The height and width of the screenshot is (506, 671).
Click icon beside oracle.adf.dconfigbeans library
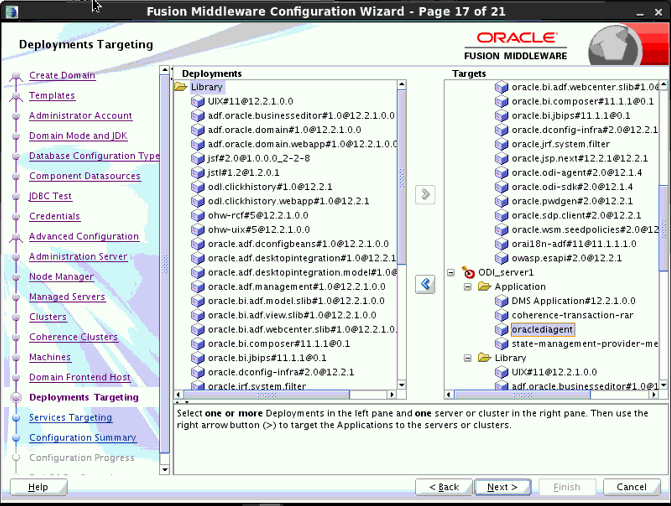[198, 244]
